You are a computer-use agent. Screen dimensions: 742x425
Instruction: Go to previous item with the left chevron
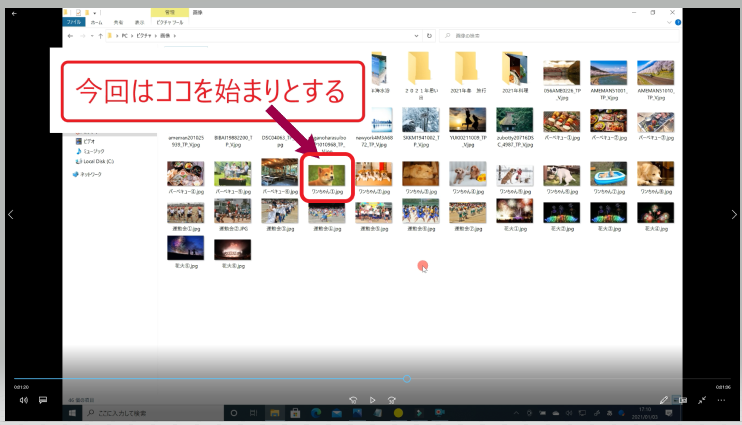point(8,214)
